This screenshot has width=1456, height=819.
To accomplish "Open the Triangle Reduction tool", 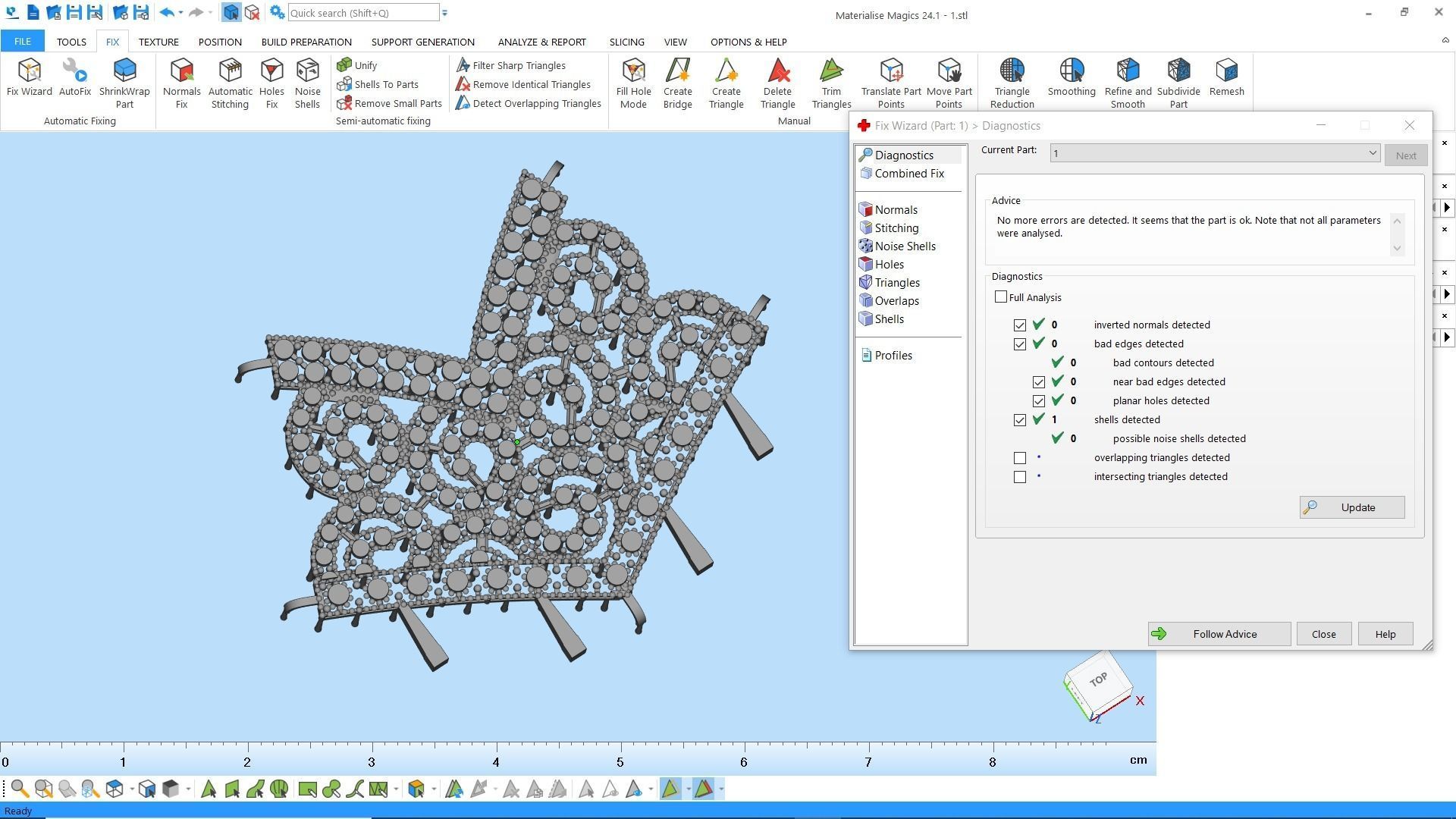I will coord(1012,82).
